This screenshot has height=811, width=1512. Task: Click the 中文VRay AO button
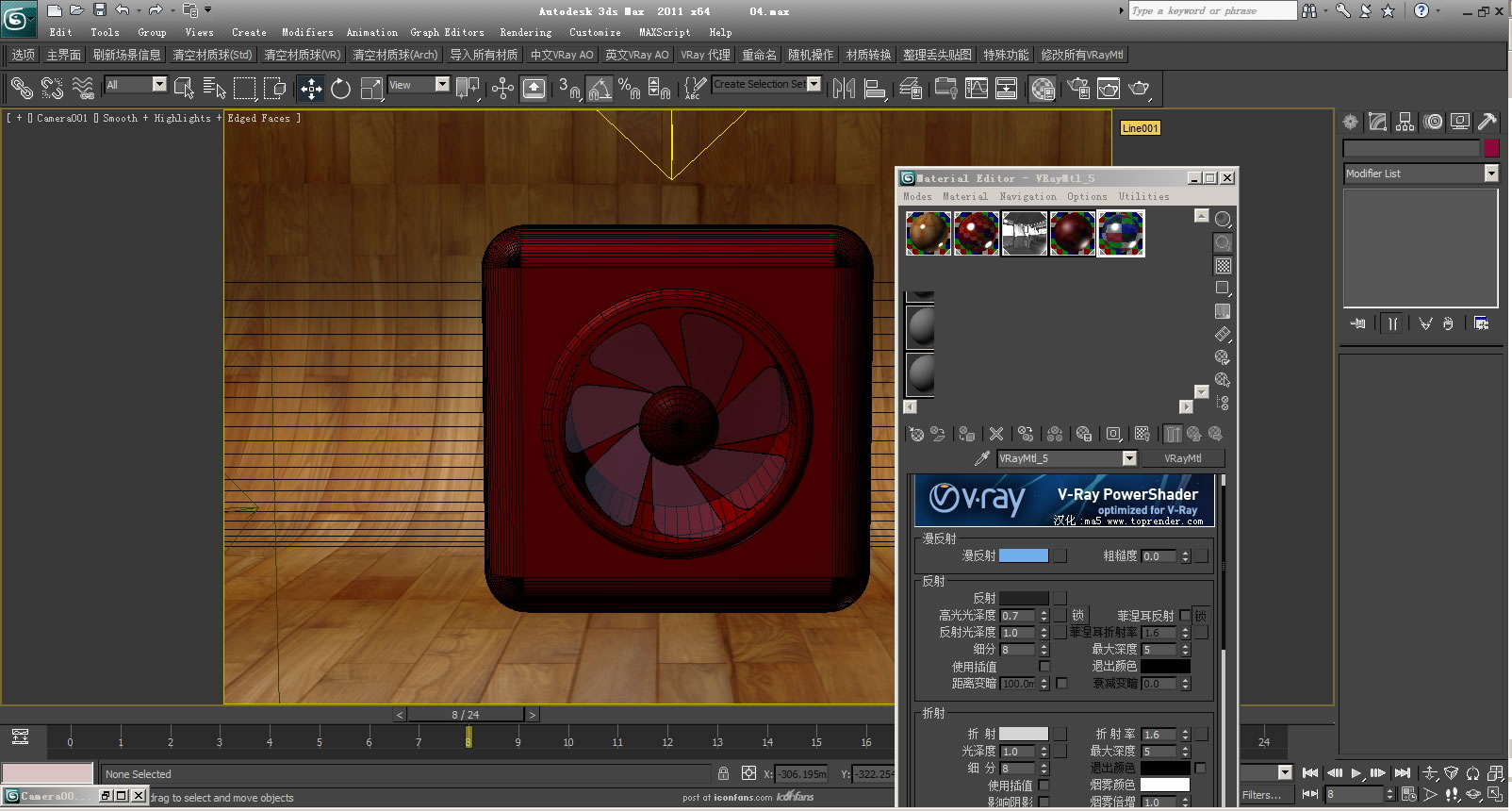pos(562,55)
